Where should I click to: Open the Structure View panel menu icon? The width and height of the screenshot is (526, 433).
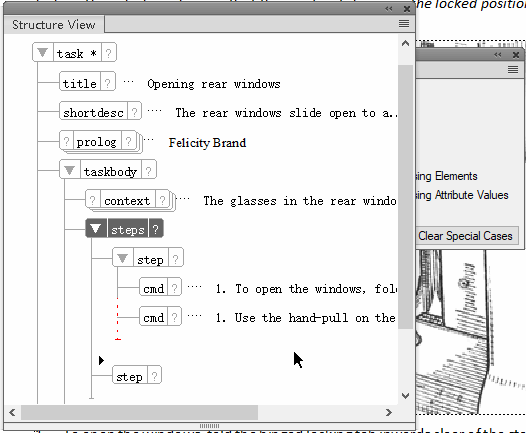point(404,24)
